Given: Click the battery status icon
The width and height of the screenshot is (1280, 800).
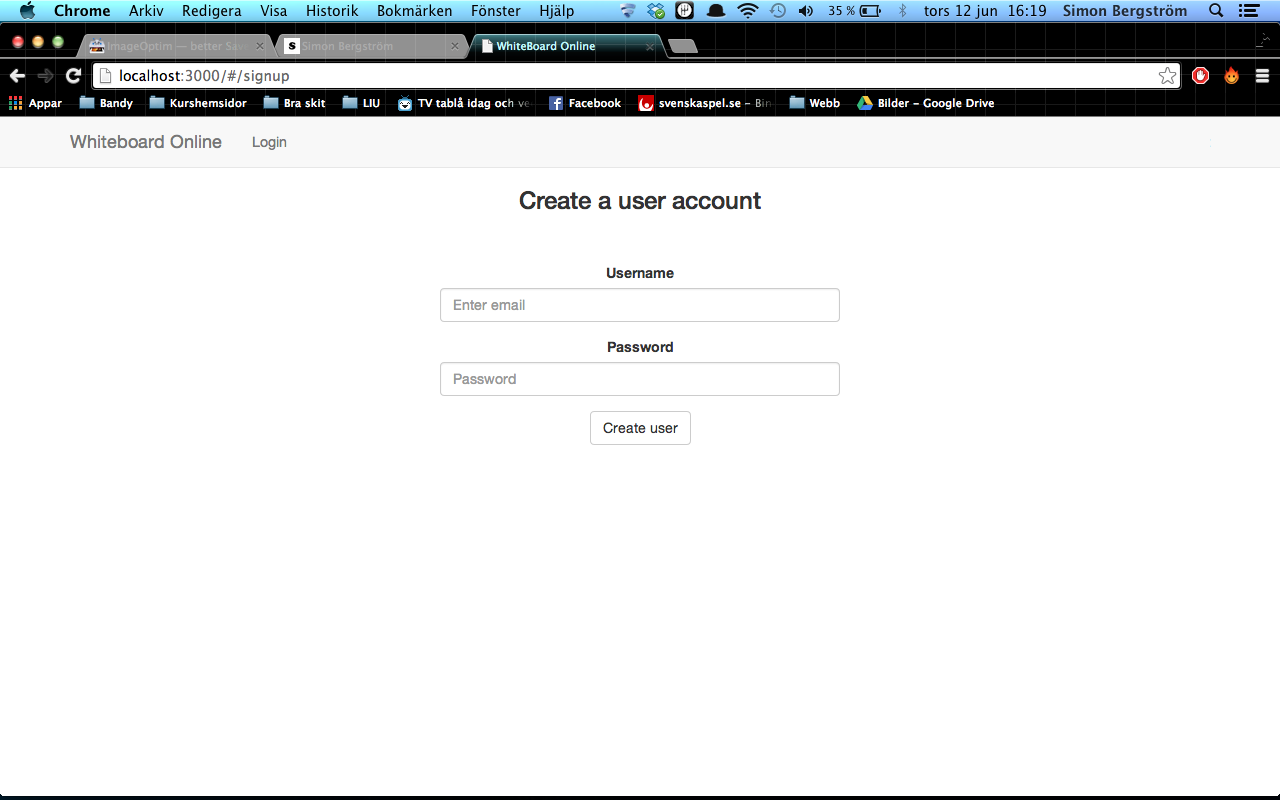Looking at the screenshot, I should pyautogui.click(x=870, y=11).
